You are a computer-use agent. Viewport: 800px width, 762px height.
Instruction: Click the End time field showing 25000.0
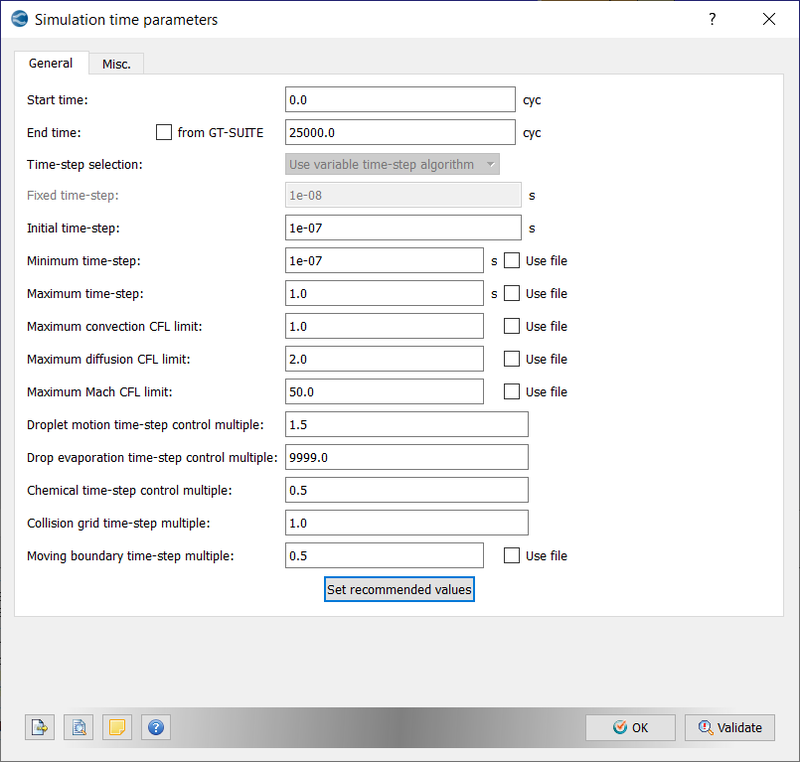400,133
